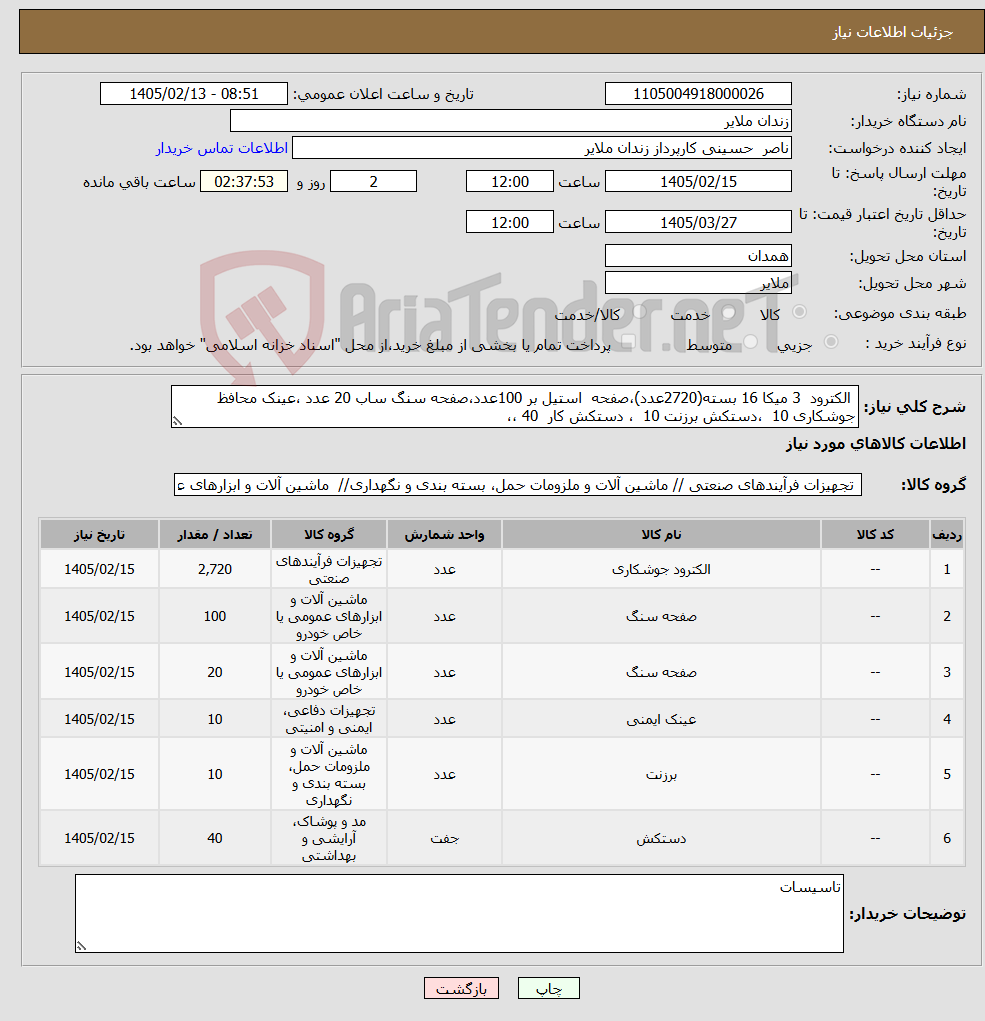Screen dimensions: 985x1021
Task: Select the کالا/خدمت radio button
Action: tap(639, 313)
